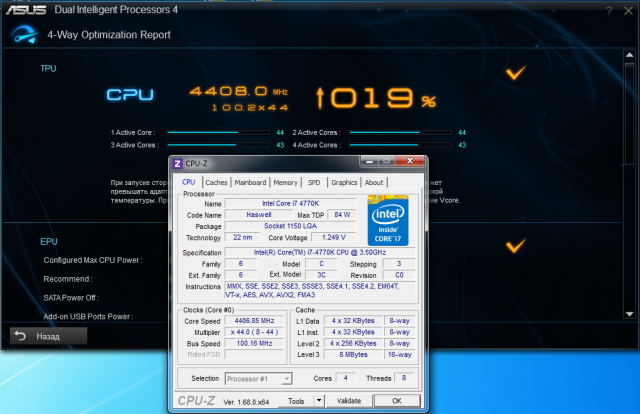Click the disabled maximize button in CPU-Z
Image resolution: width=640 pixels, height=414 pixels.
click(386, 161)
